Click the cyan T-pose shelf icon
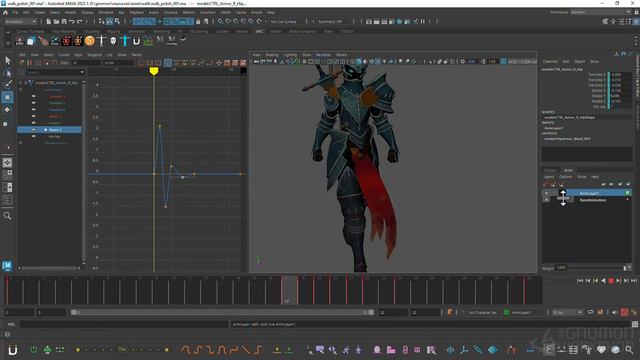The width and height of the screenshot is (640, 360). point(125,40)
